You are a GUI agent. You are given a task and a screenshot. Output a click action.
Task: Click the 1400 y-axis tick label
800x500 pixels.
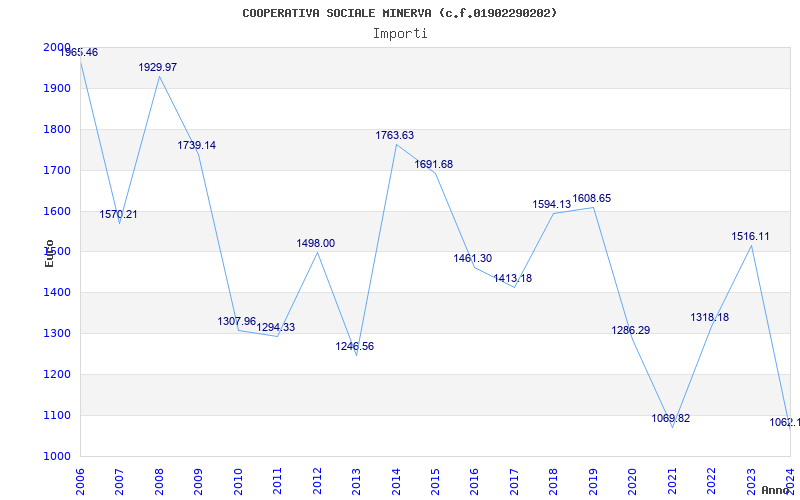point(57,292)
